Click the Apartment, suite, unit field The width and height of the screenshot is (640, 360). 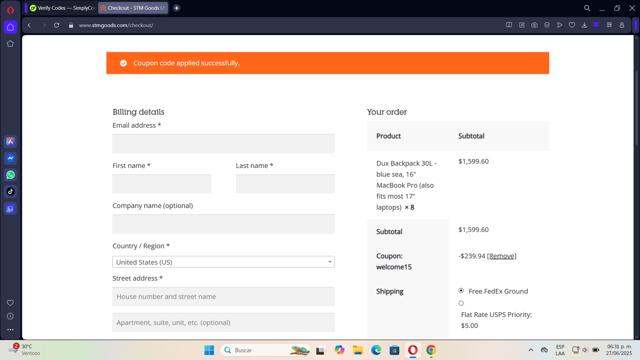(x=223, y=322)
